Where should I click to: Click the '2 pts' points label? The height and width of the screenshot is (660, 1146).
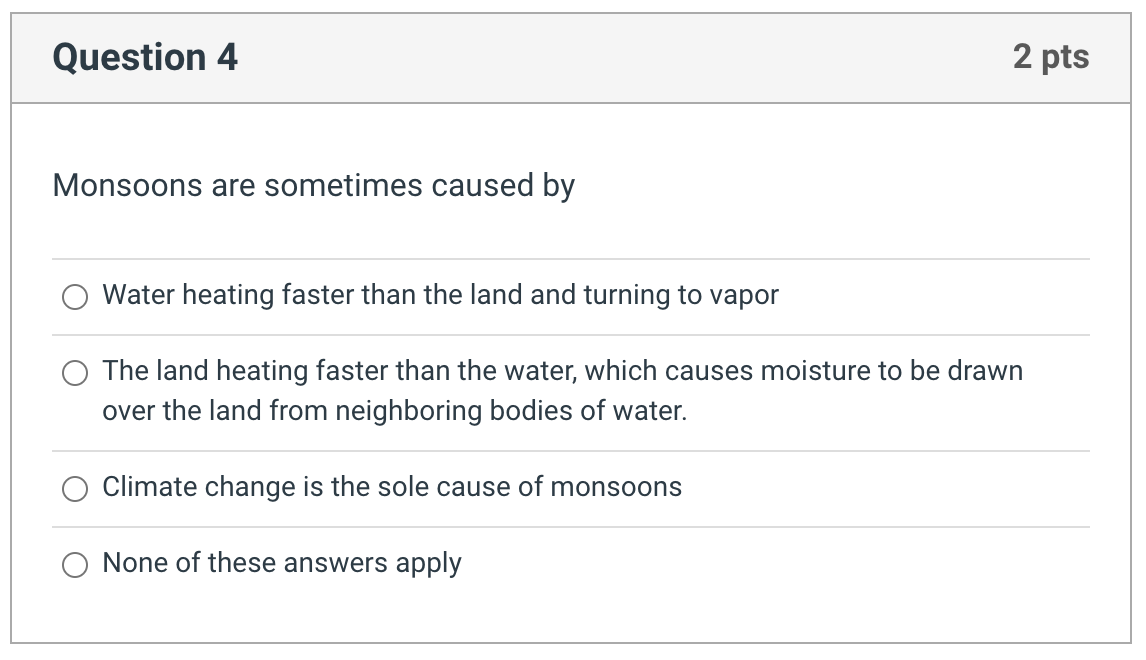pos(1050,57)
